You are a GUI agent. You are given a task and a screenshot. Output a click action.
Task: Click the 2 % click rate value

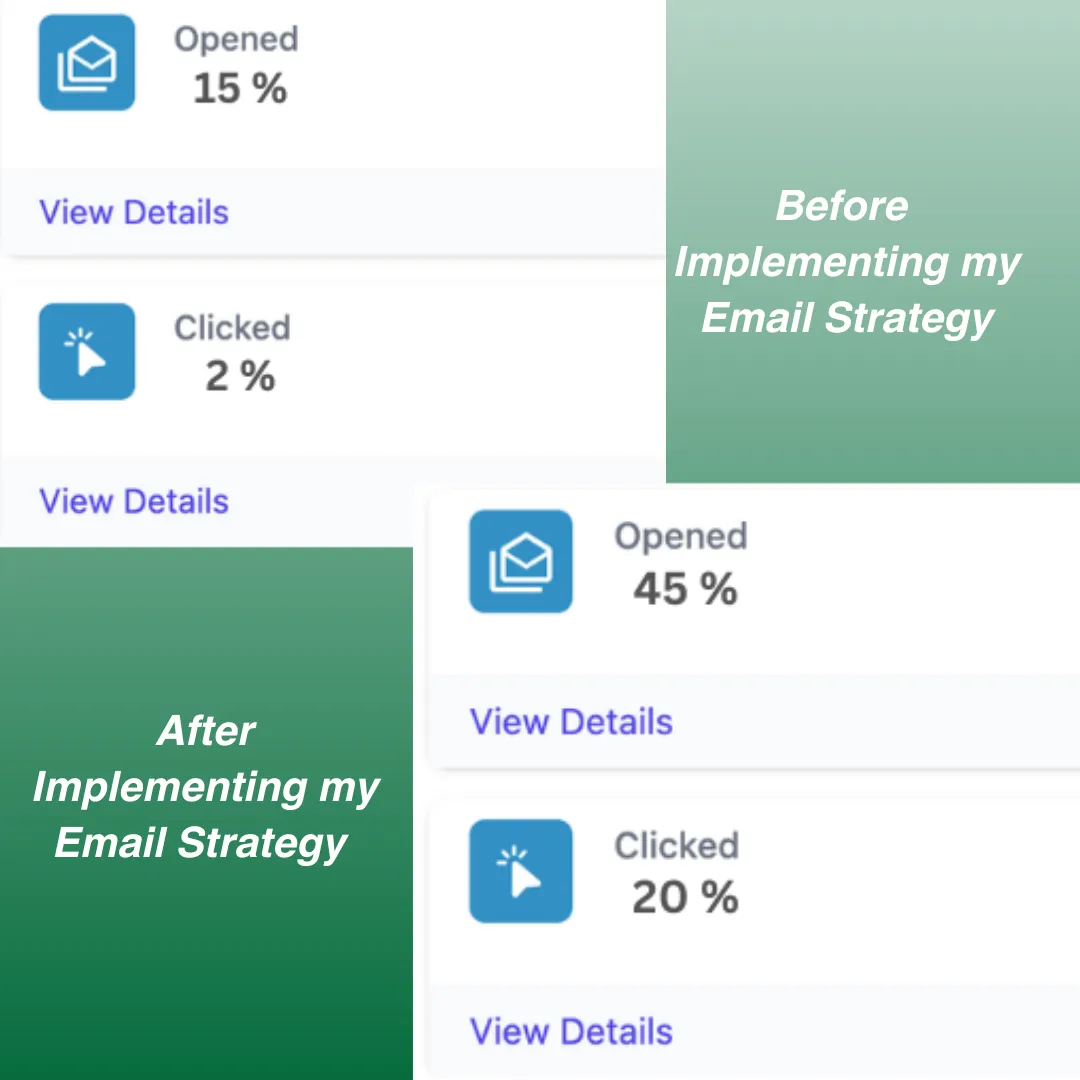click(240, 377)
